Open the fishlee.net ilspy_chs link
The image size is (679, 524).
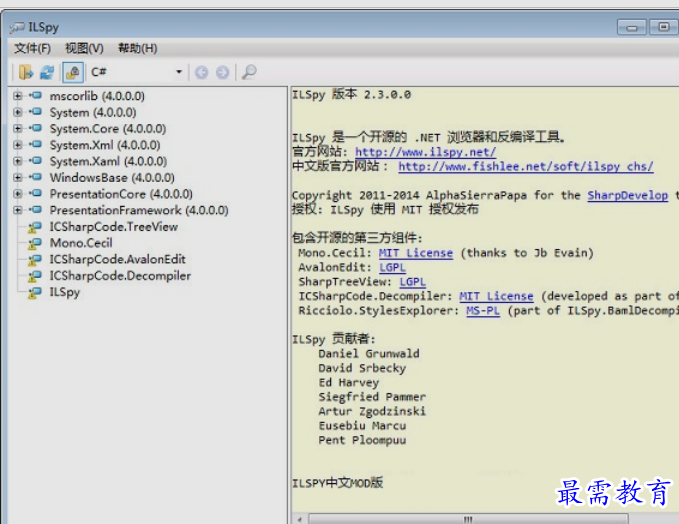pos(526,166)
